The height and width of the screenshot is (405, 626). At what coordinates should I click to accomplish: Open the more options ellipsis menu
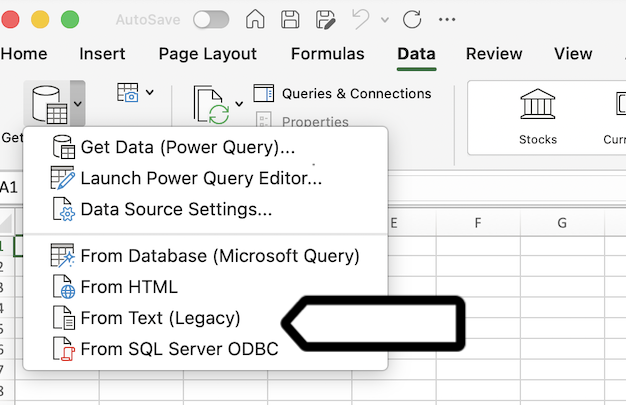(x=447, y=20)
